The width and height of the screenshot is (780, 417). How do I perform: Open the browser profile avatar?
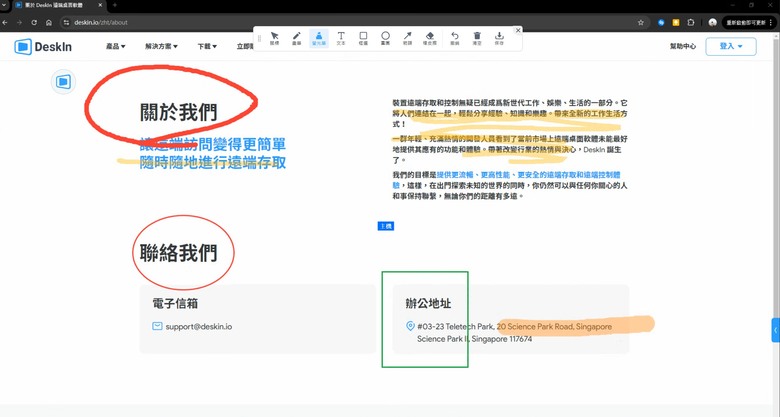tap(712, 22)
